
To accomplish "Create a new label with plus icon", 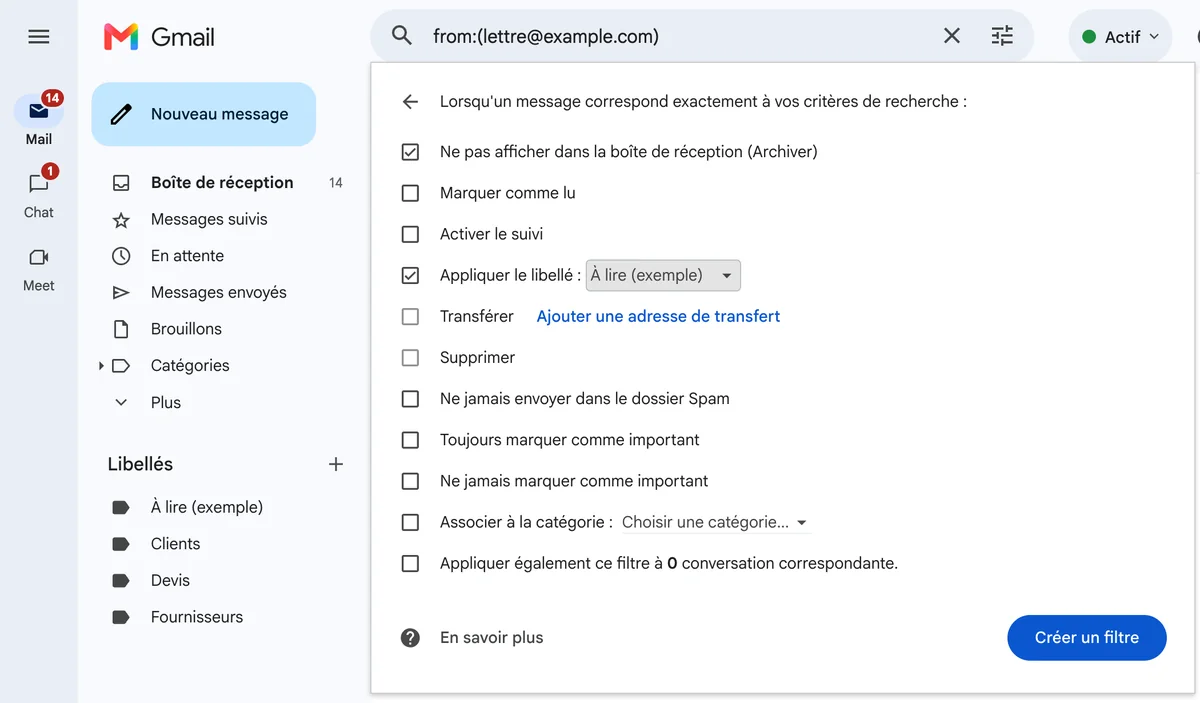I will click(x=336, y=464).
